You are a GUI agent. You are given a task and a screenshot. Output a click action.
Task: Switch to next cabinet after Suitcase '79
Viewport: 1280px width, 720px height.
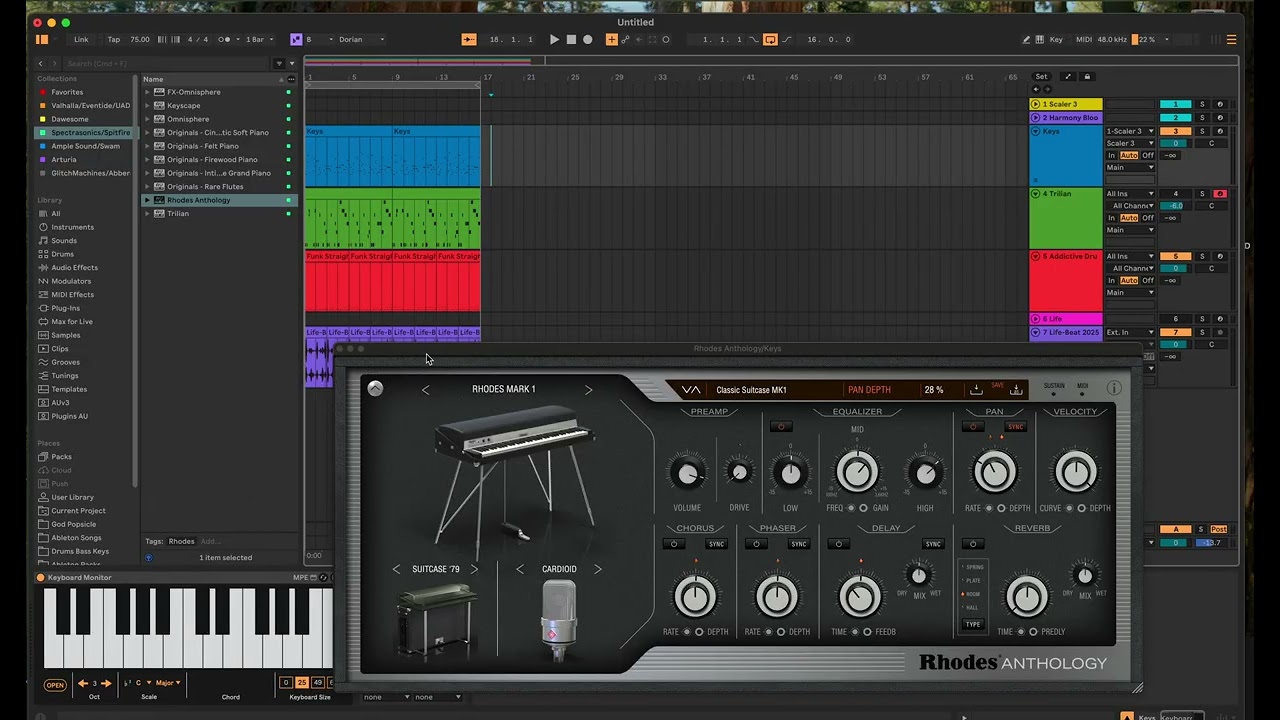[x=474, y=570]
